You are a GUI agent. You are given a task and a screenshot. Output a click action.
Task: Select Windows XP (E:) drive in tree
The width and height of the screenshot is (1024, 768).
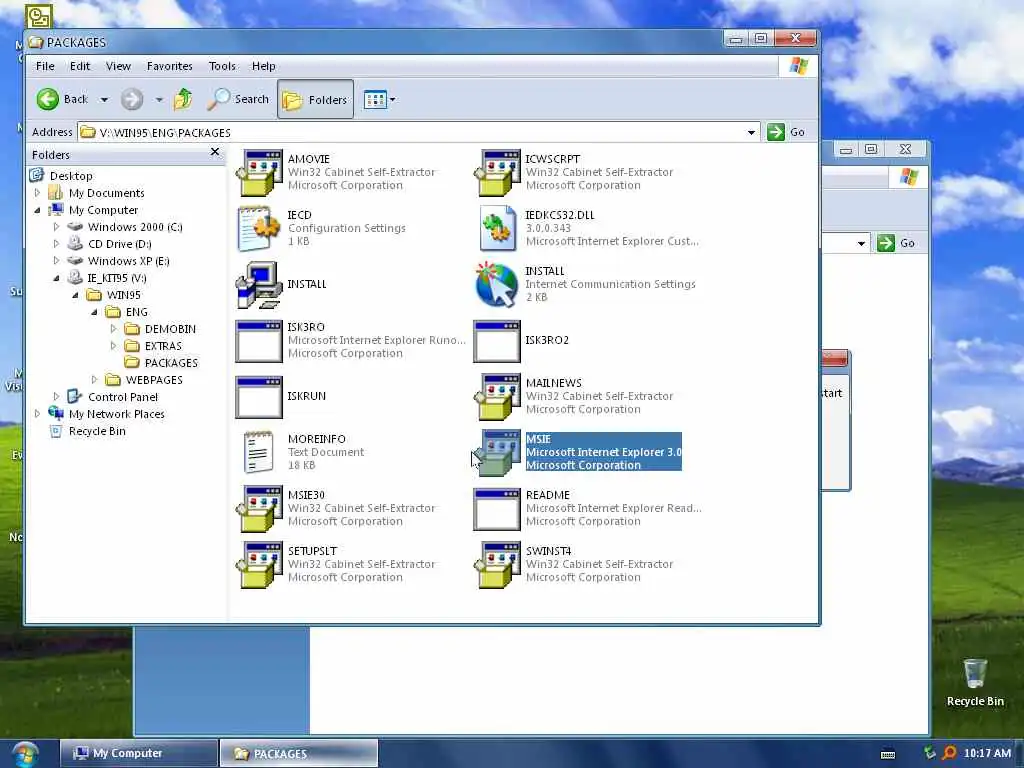pyautogui.click(x=128, y=261)
